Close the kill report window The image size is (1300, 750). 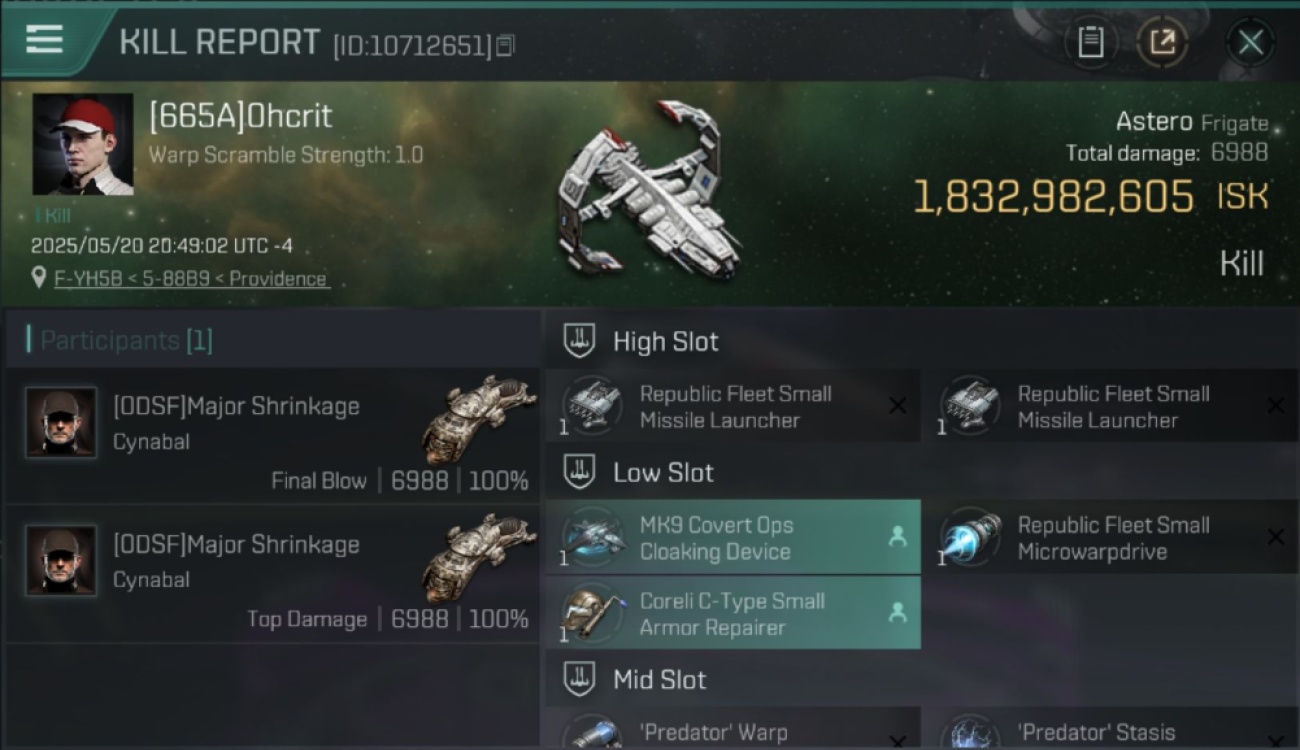(x=1250, y=42)
